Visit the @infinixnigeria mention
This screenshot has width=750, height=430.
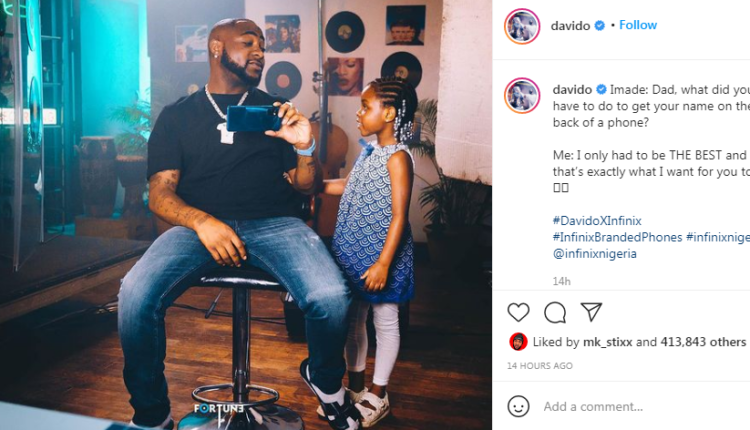click(x=595, y=253)
